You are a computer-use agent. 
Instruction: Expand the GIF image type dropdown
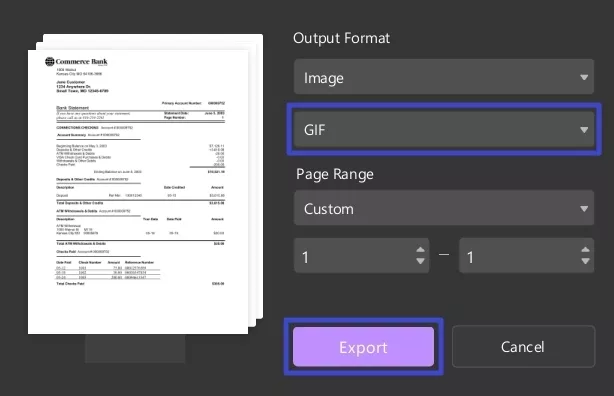[x=444, y=129]
